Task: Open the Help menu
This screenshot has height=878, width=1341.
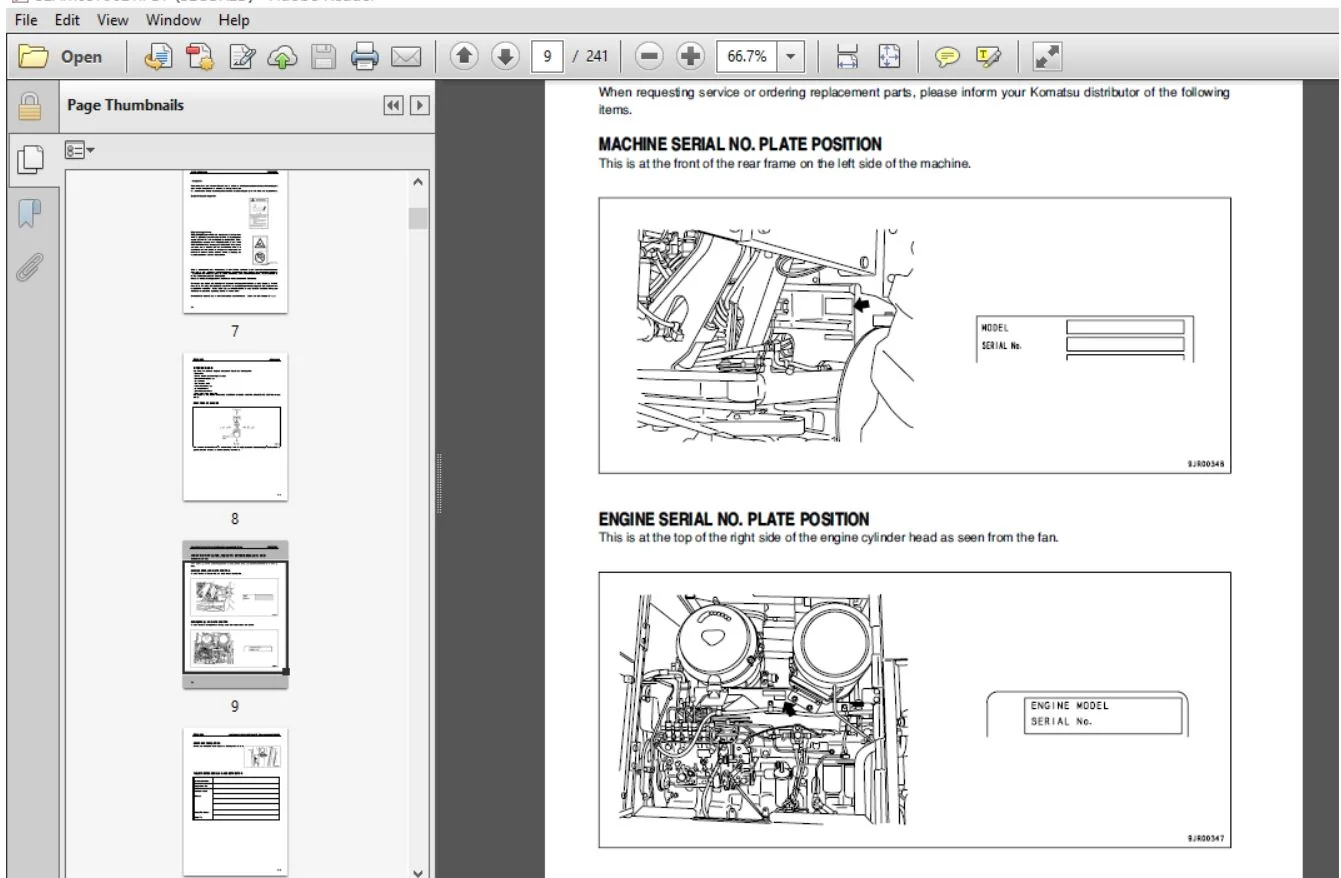Action: point(234,20)
